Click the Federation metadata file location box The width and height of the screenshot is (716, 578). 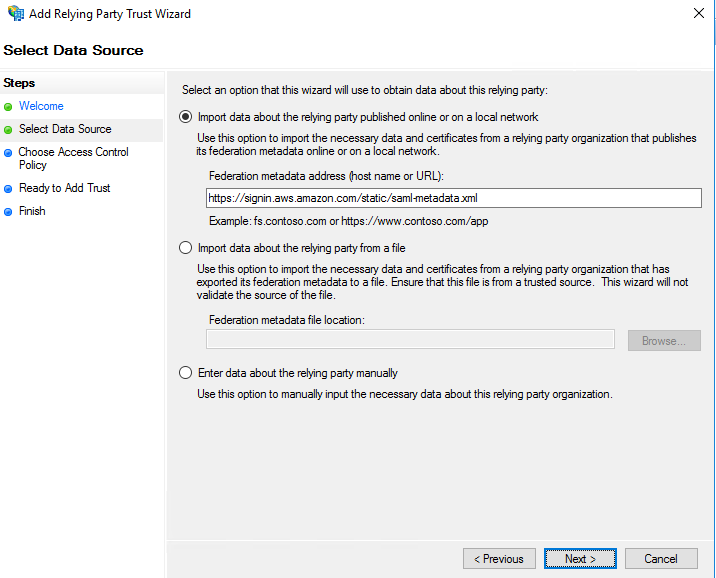pyautogui.click(x=410, y=340)
